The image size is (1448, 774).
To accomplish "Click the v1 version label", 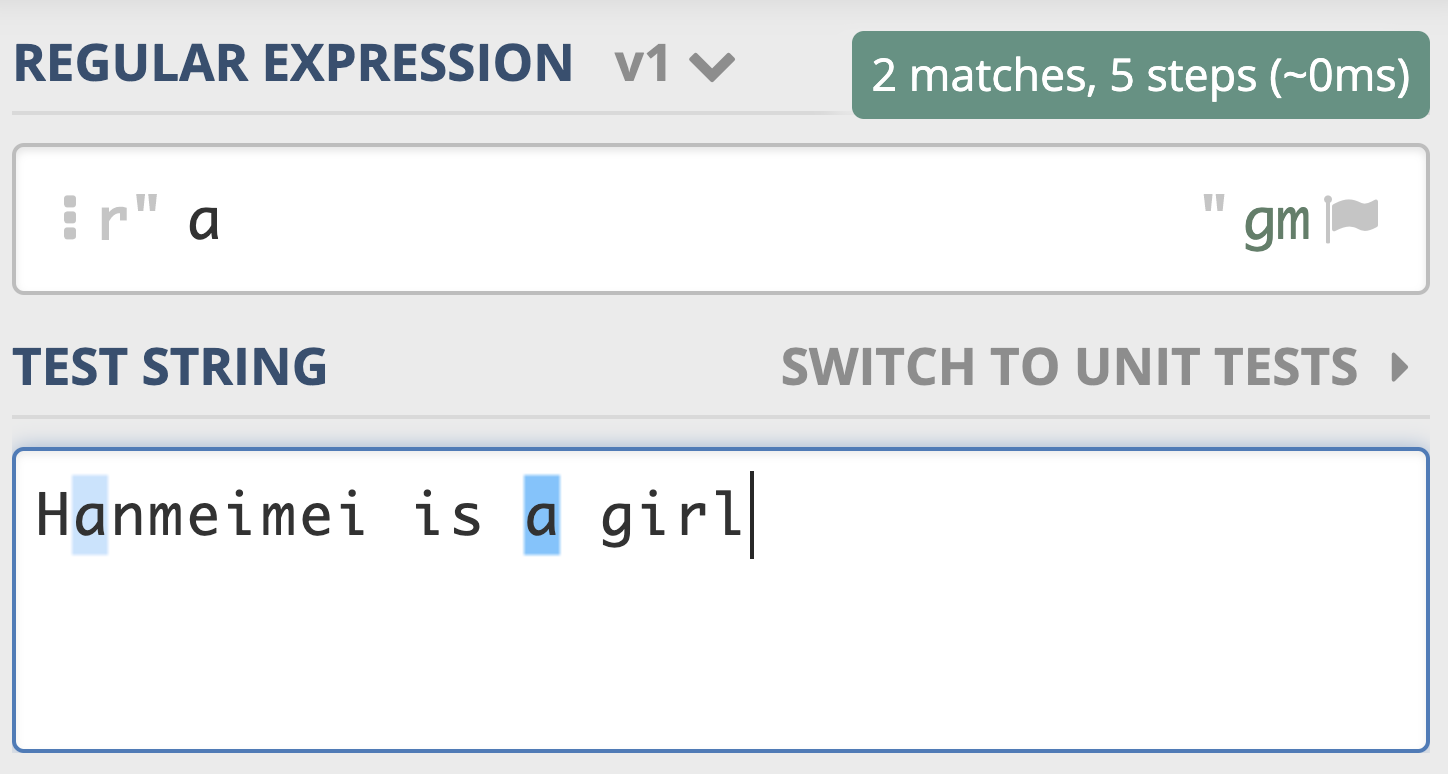I will [x=641, y=65].
